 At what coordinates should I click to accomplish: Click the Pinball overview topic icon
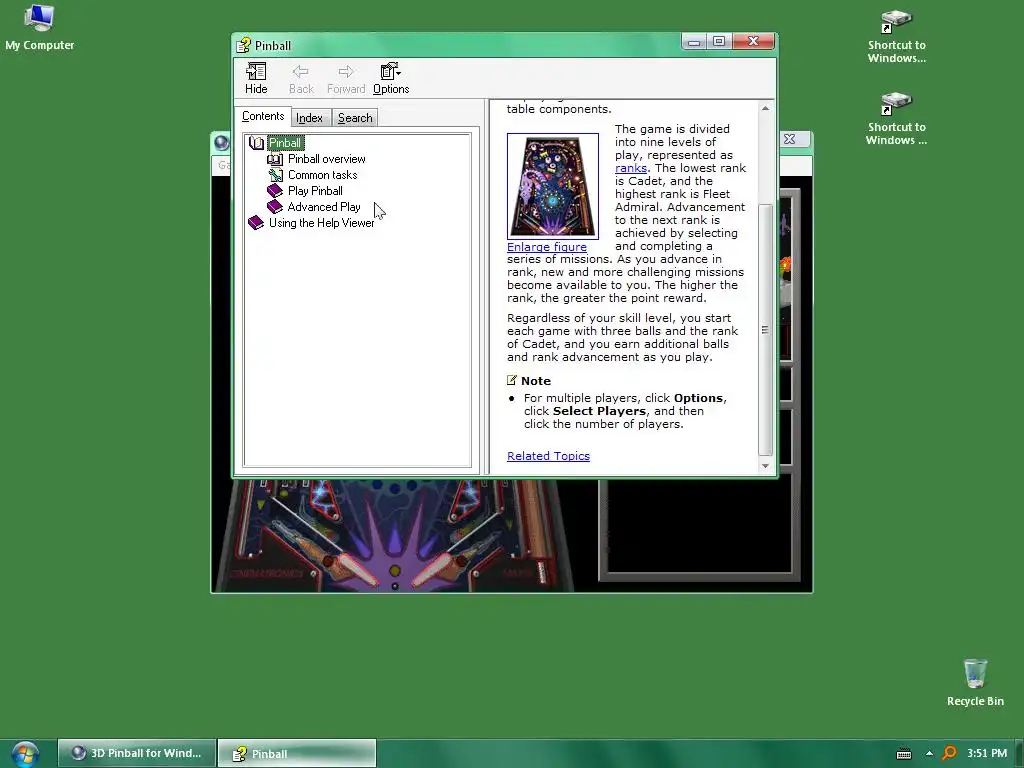tap(275, 159)
